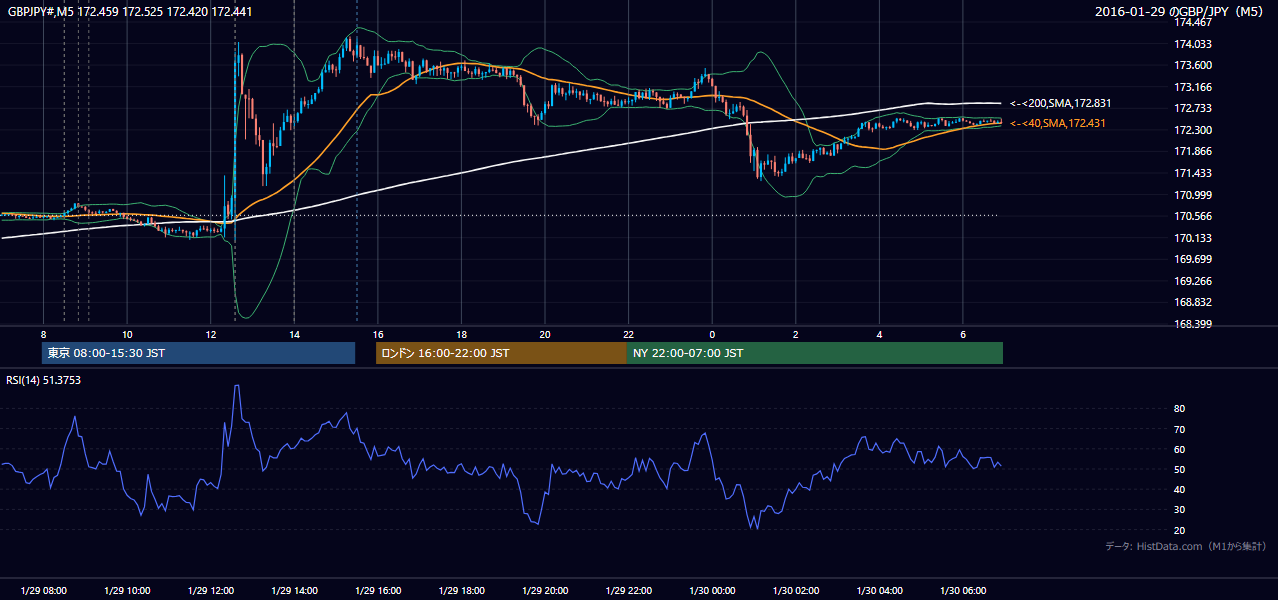Click price axis label 168.832
1278x600 pixels.
click(1192, 302)
